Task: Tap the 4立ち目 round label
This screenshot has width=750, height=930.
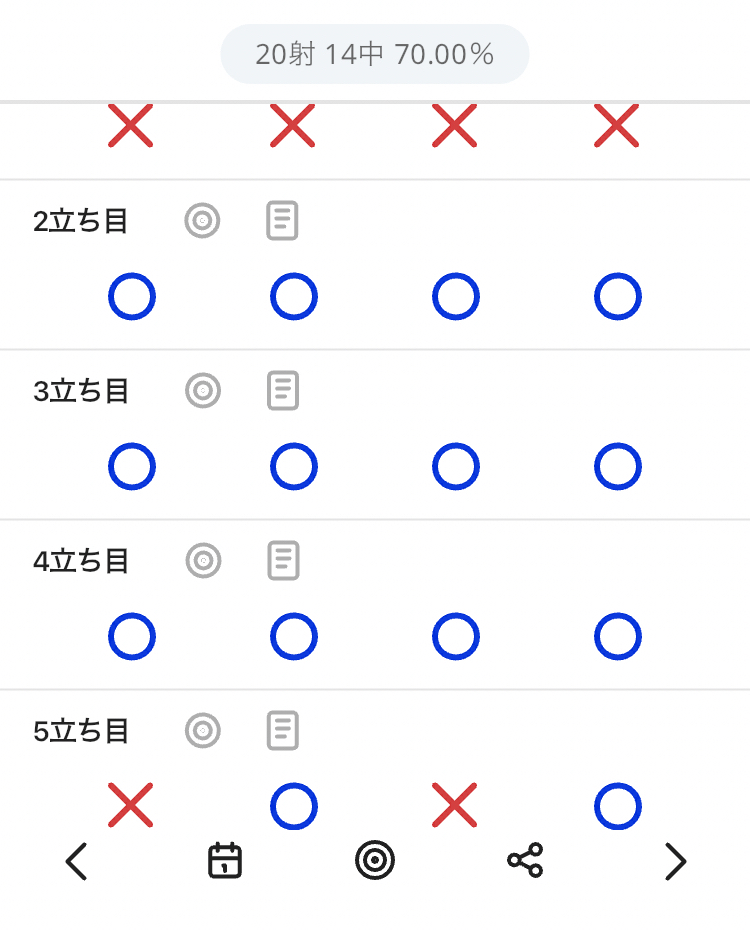Action: pos(81,561)
